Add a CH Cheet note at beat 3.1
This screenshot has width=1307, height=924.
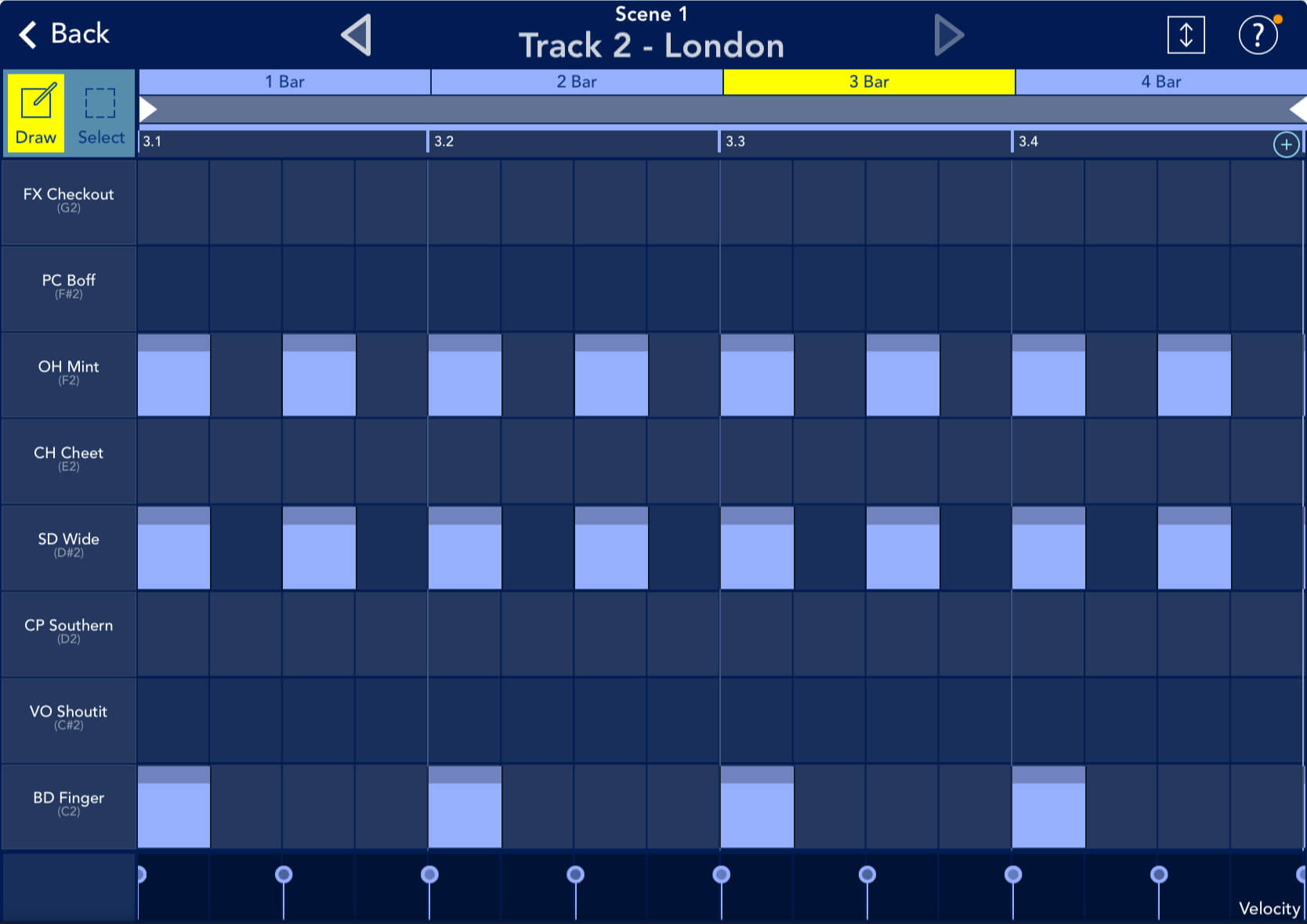(x=173, y=462)
